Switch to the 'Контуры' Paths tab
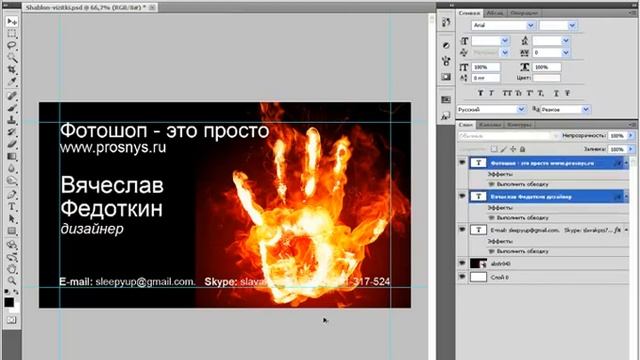640x360 pixels. [x=520, y=124]
